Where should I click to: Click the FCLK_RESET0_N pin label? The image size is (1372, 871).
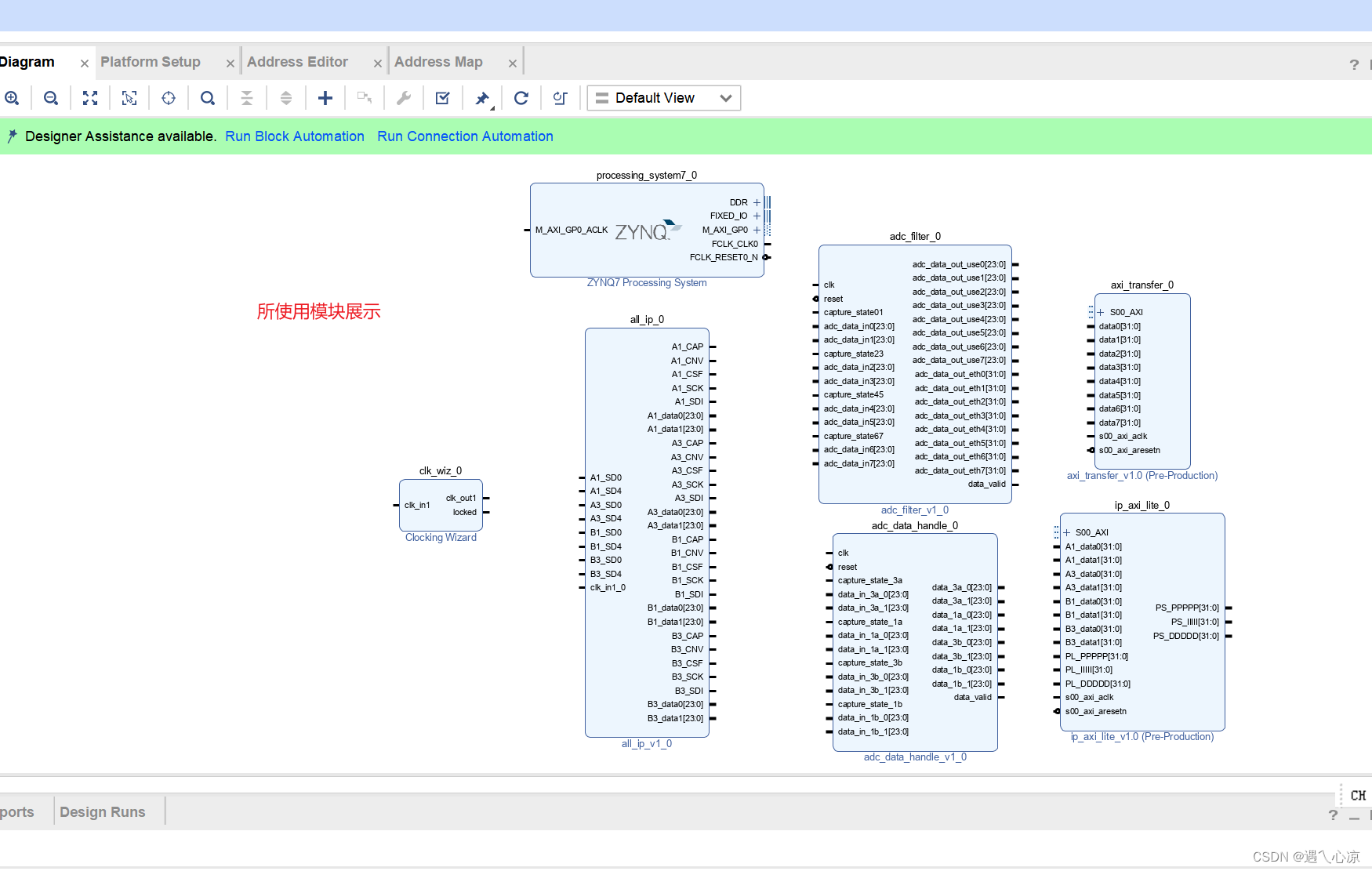pyautogui.click(x=724, y=257)
